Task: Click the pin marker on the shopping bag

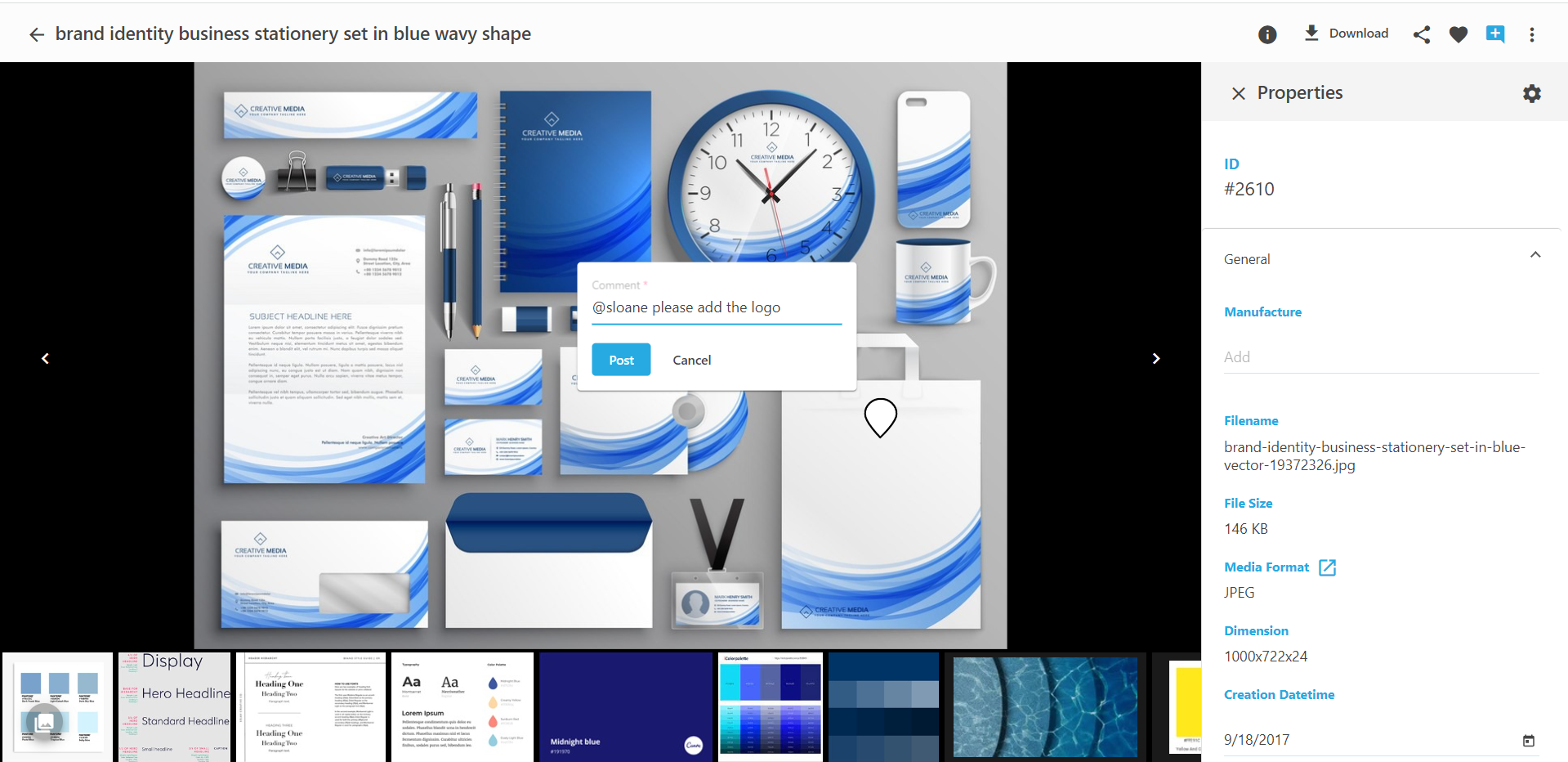Action: 879,418
